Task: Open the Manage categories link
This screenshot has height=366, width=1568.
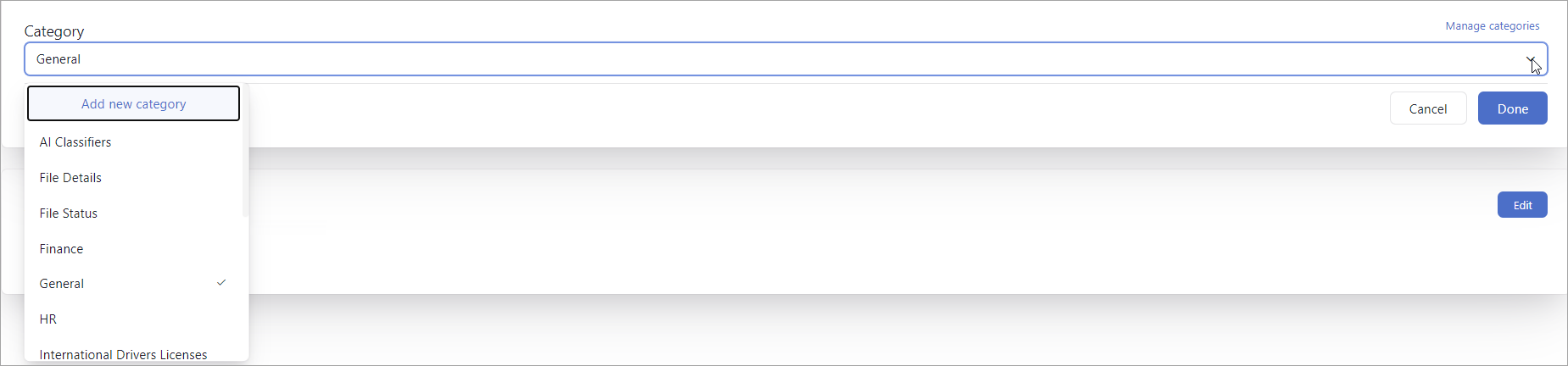Action: (x=1492, y=26)
